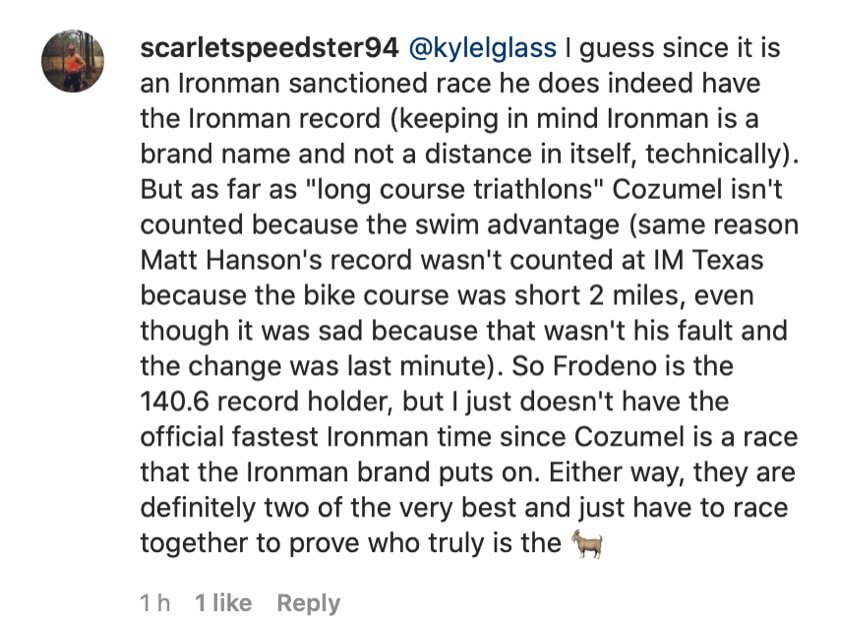Click the goat emoji at comment end

(x=585, y=544)
